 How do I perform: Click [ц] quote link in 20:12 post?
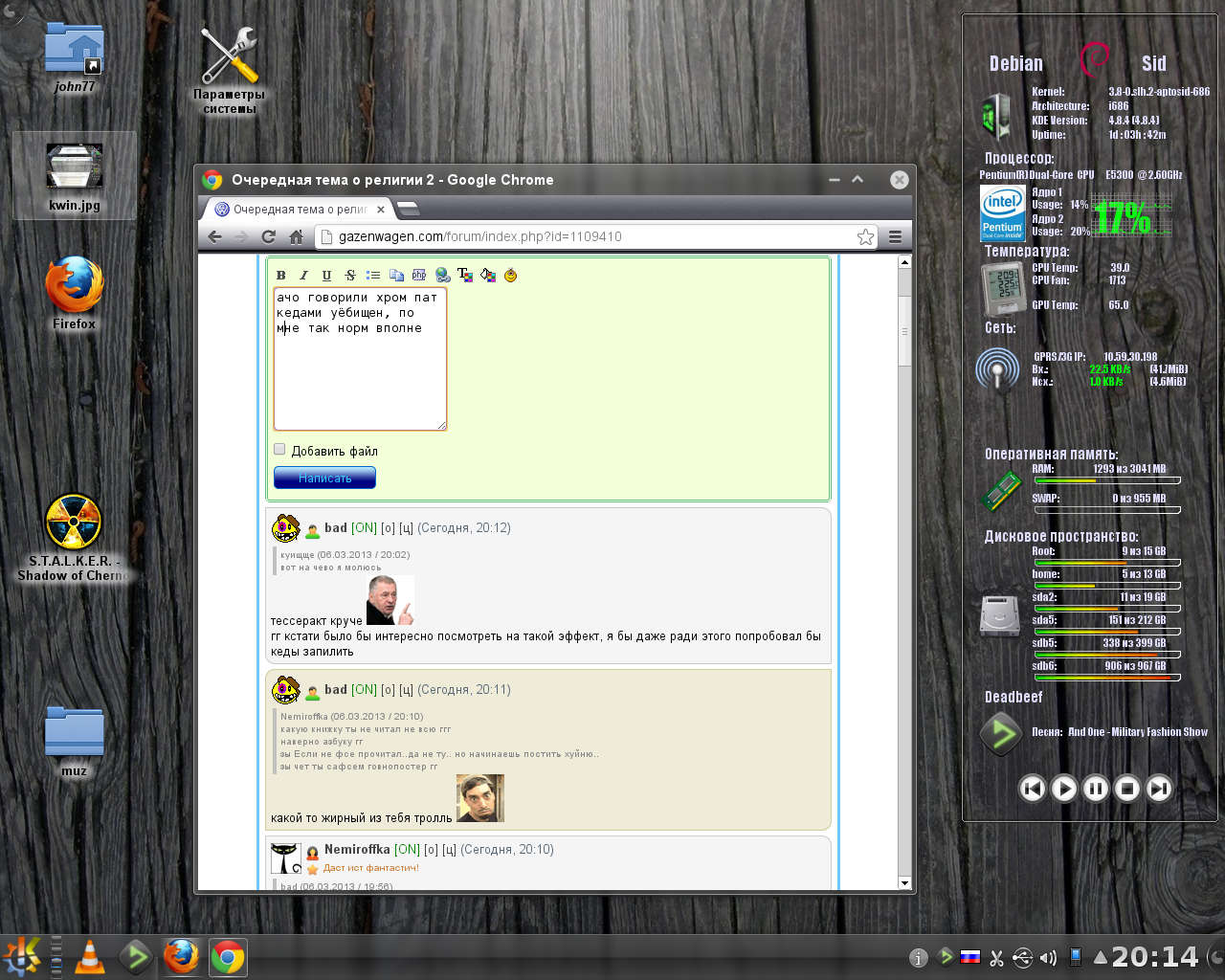click(x=406, y=527)
